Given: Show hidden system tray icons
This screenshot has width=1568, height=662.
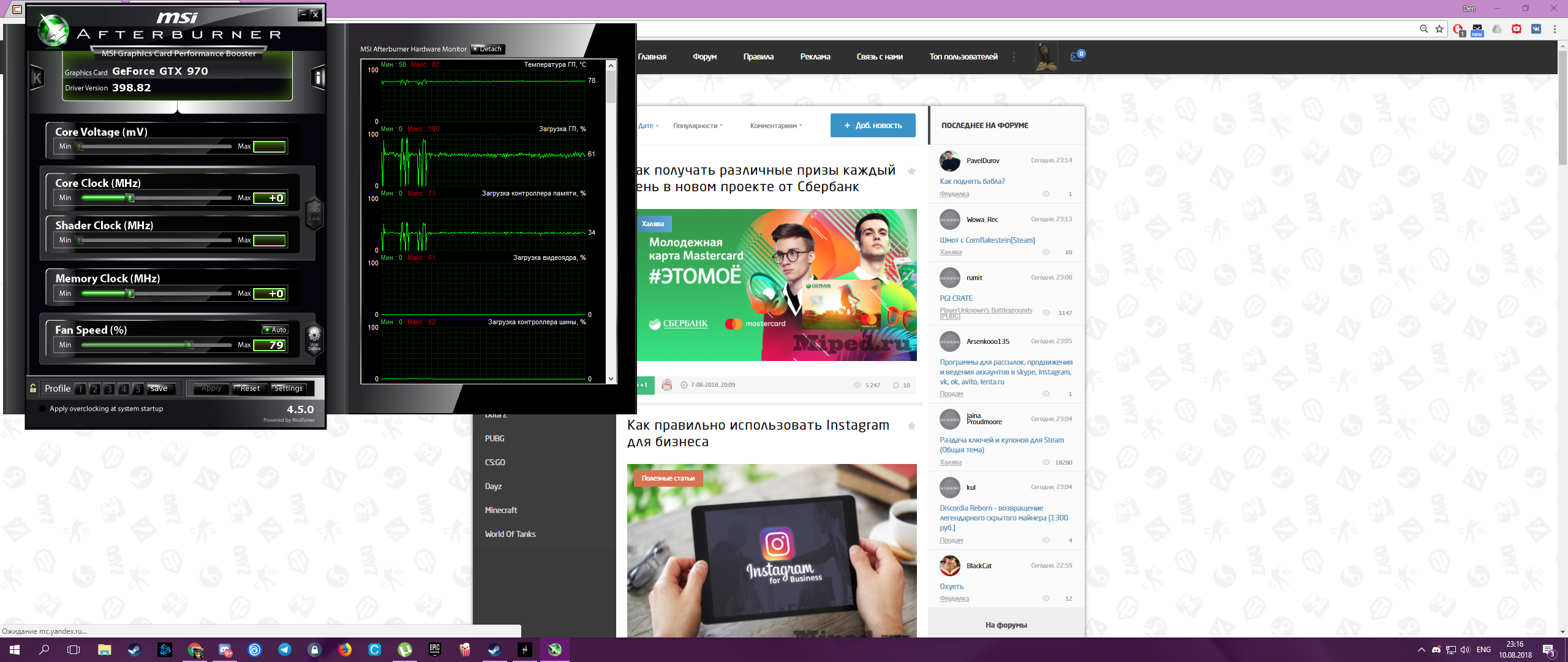Looking at the screenshot, I should tap(1421, 650).
